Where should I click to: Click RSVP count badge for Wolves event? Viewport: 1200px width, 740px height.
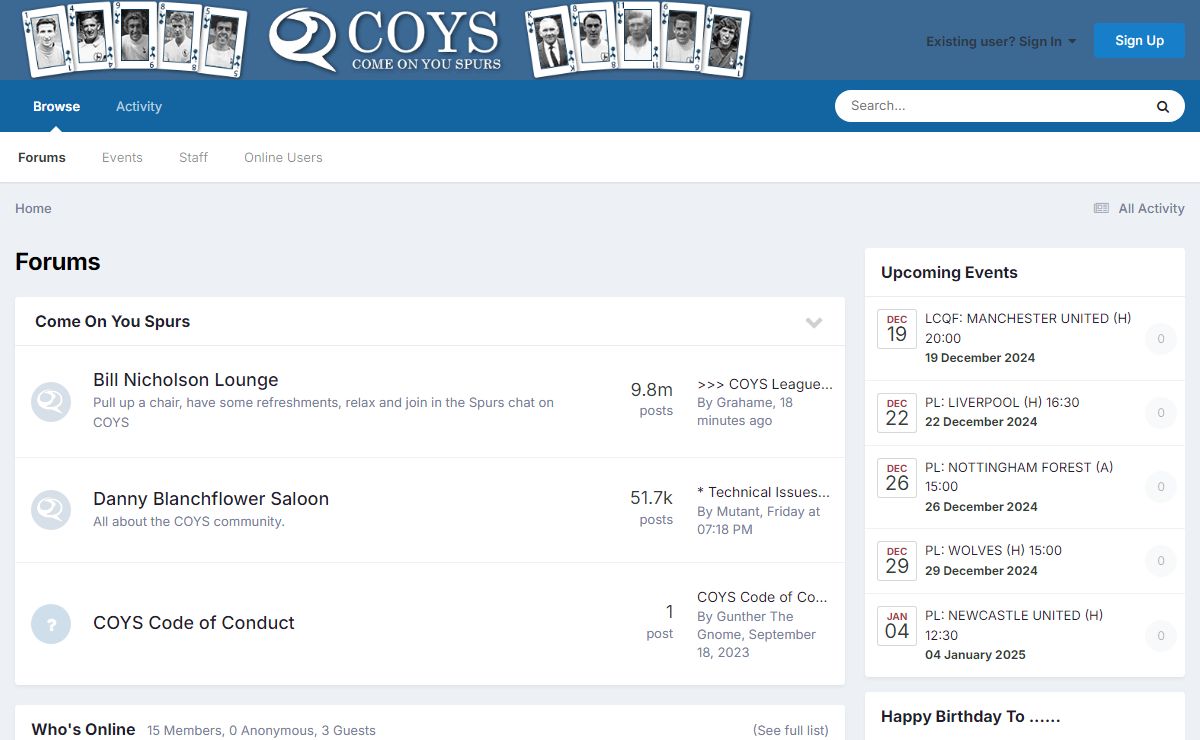click(1161, 561)
